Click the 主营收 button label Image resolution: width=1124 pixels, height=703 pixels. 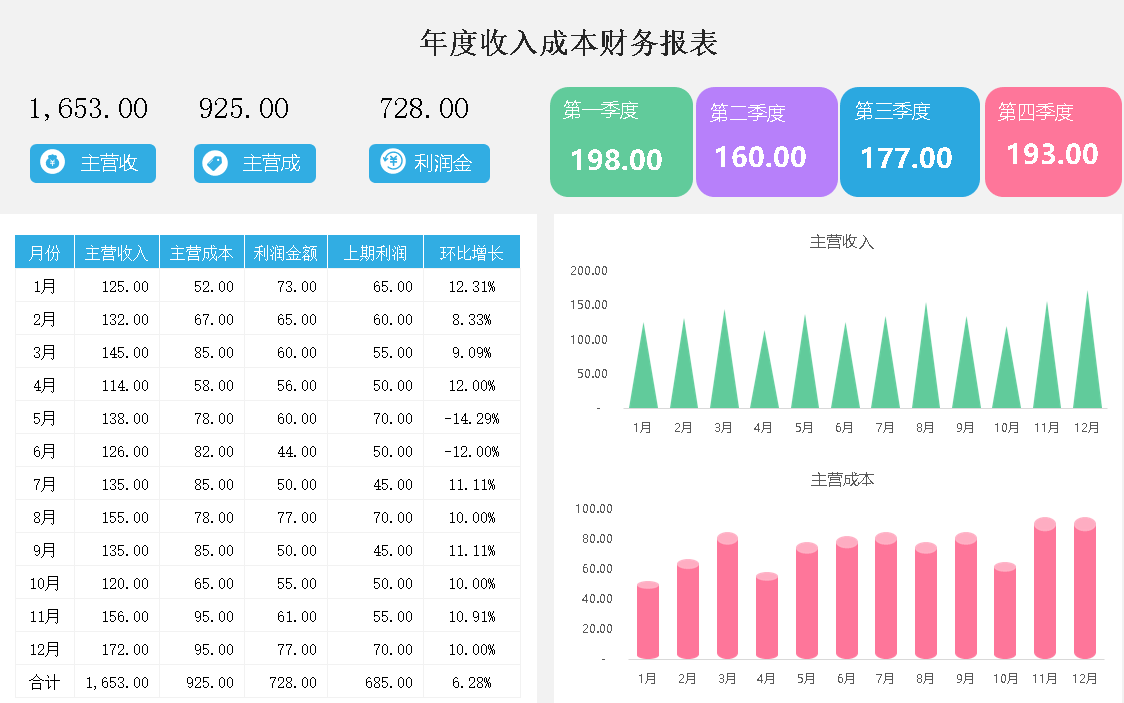point(109,164)
